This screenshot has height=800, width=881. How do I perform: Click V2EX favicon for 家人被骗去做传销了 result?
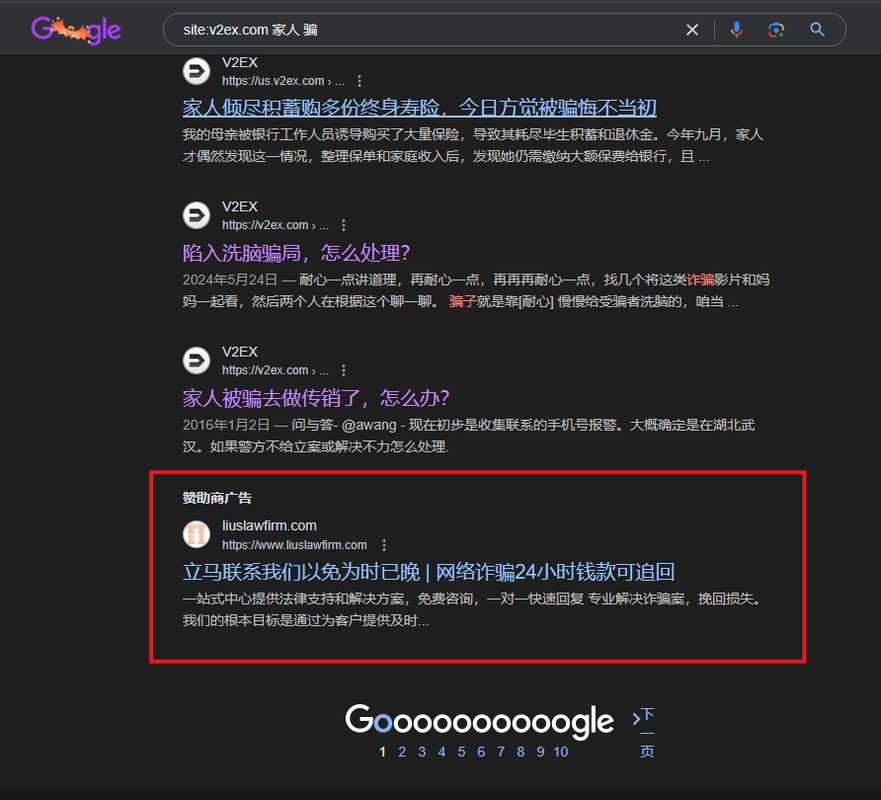pos(197,360)
